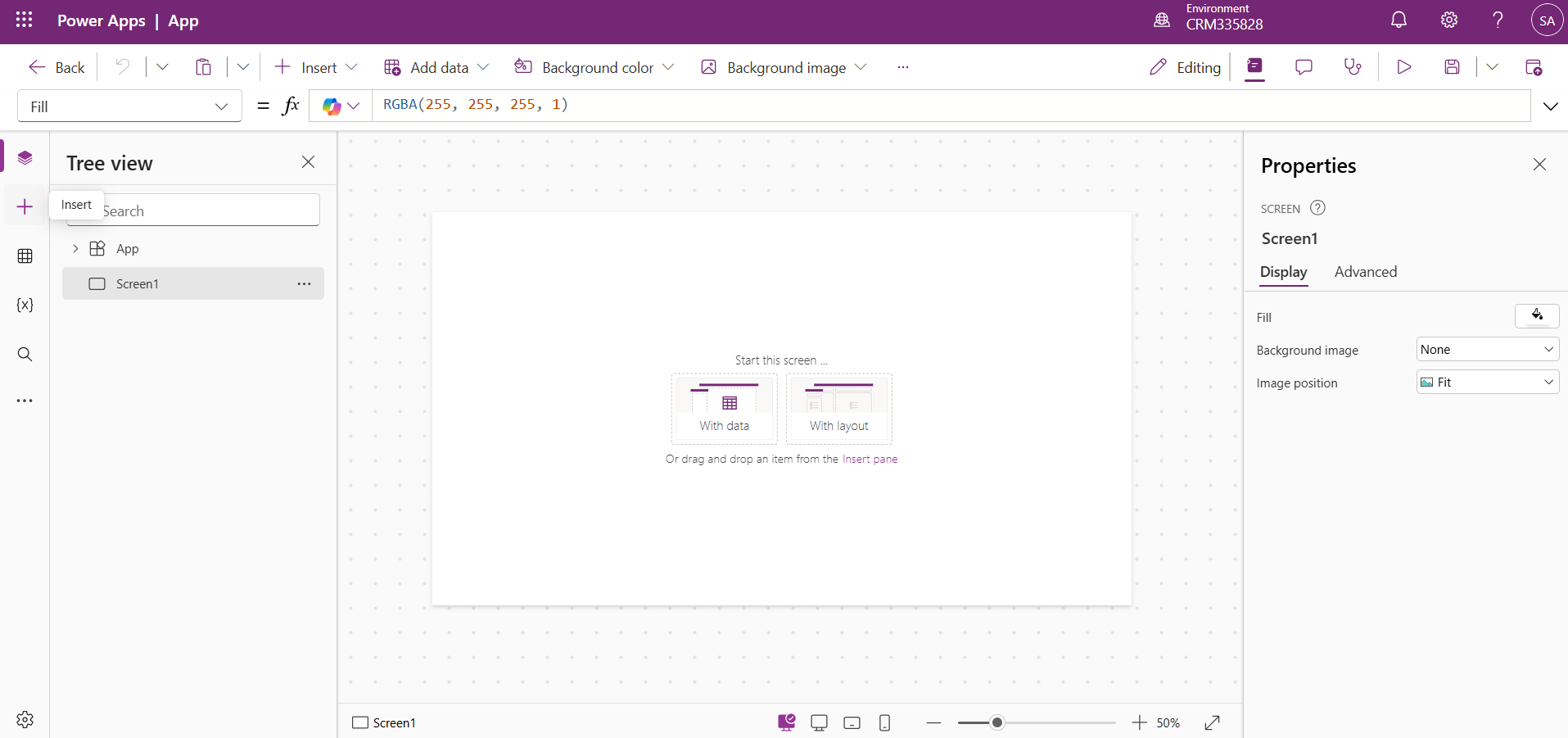Switch to phone device preview
Viewport: 1568px width, 738px height.
click(884, 722)
